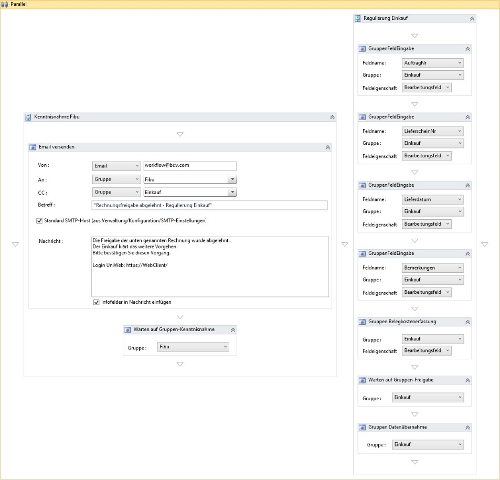Click the Parallel activity icon in header
Image resolution: width=500 pixels, height=480 pixels.
point(4,4)
